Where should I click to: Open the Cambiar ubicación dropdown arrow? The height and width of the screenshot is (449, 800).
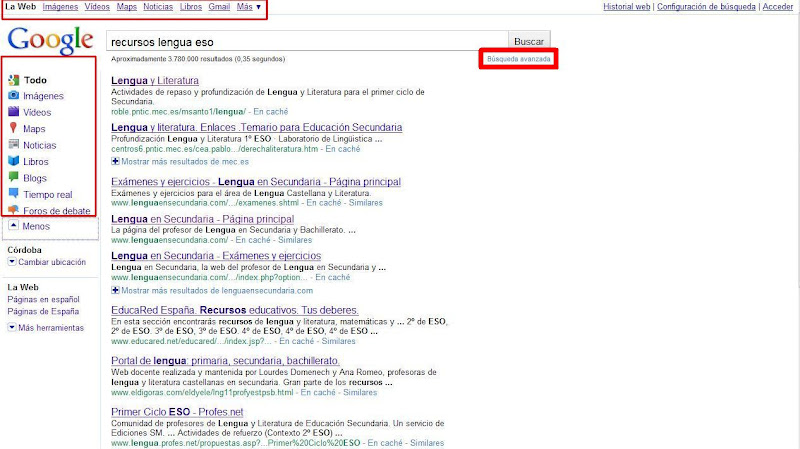(12, 262)
